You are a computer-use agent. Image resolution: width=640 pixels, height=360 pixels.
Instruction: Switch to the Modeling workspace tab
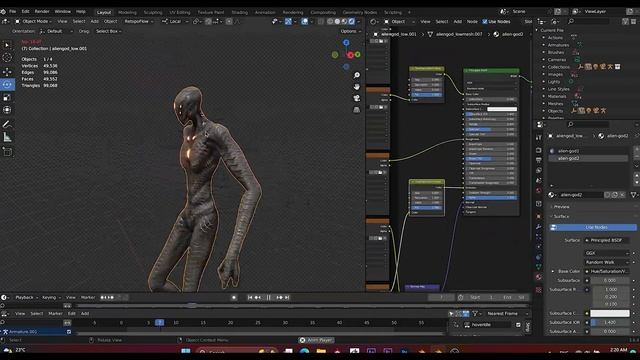pyautogui.click(x=127, y=12)
